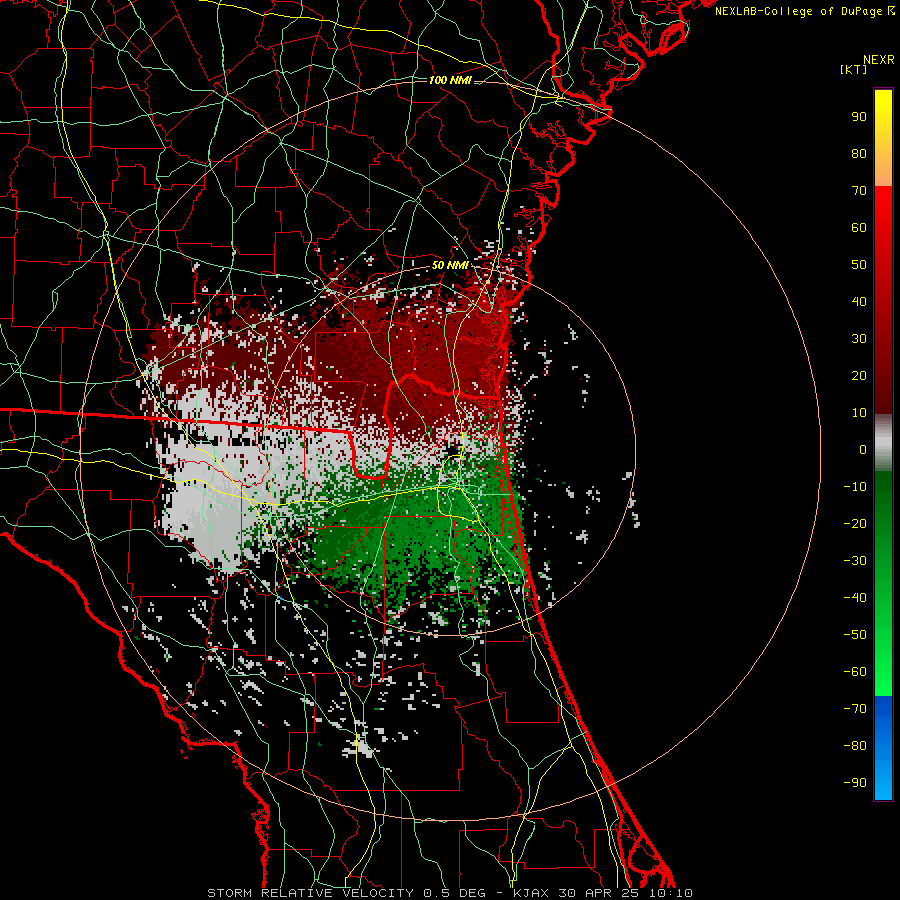Click the -50 knot scale label
Image resolution: width=900 pixels, height=900 pixels.
(x=855, y=635)
